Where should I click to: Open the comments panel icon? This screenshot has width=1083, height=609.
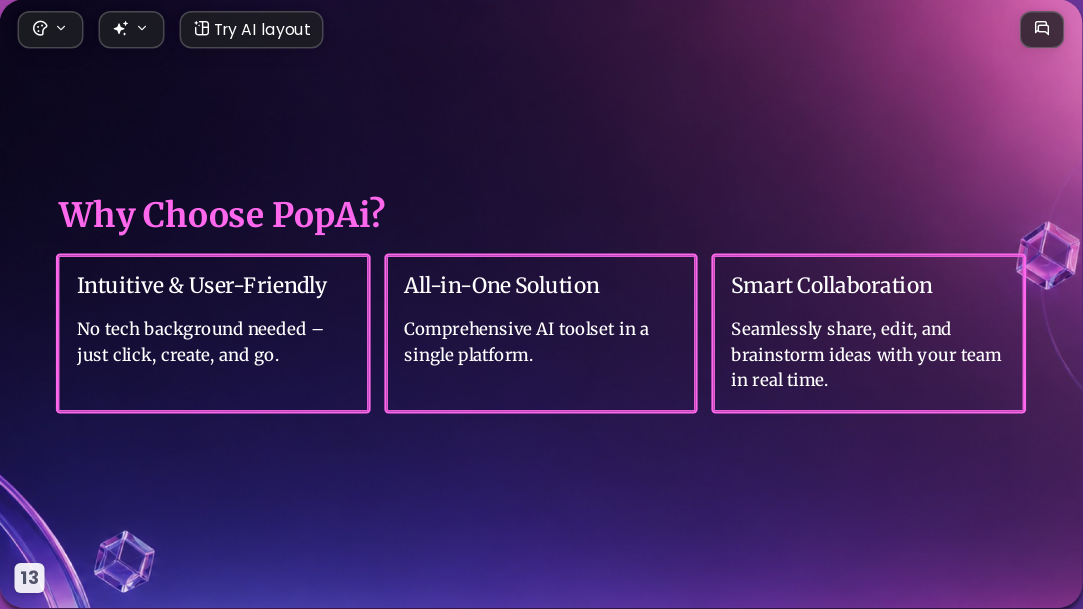1042,29
